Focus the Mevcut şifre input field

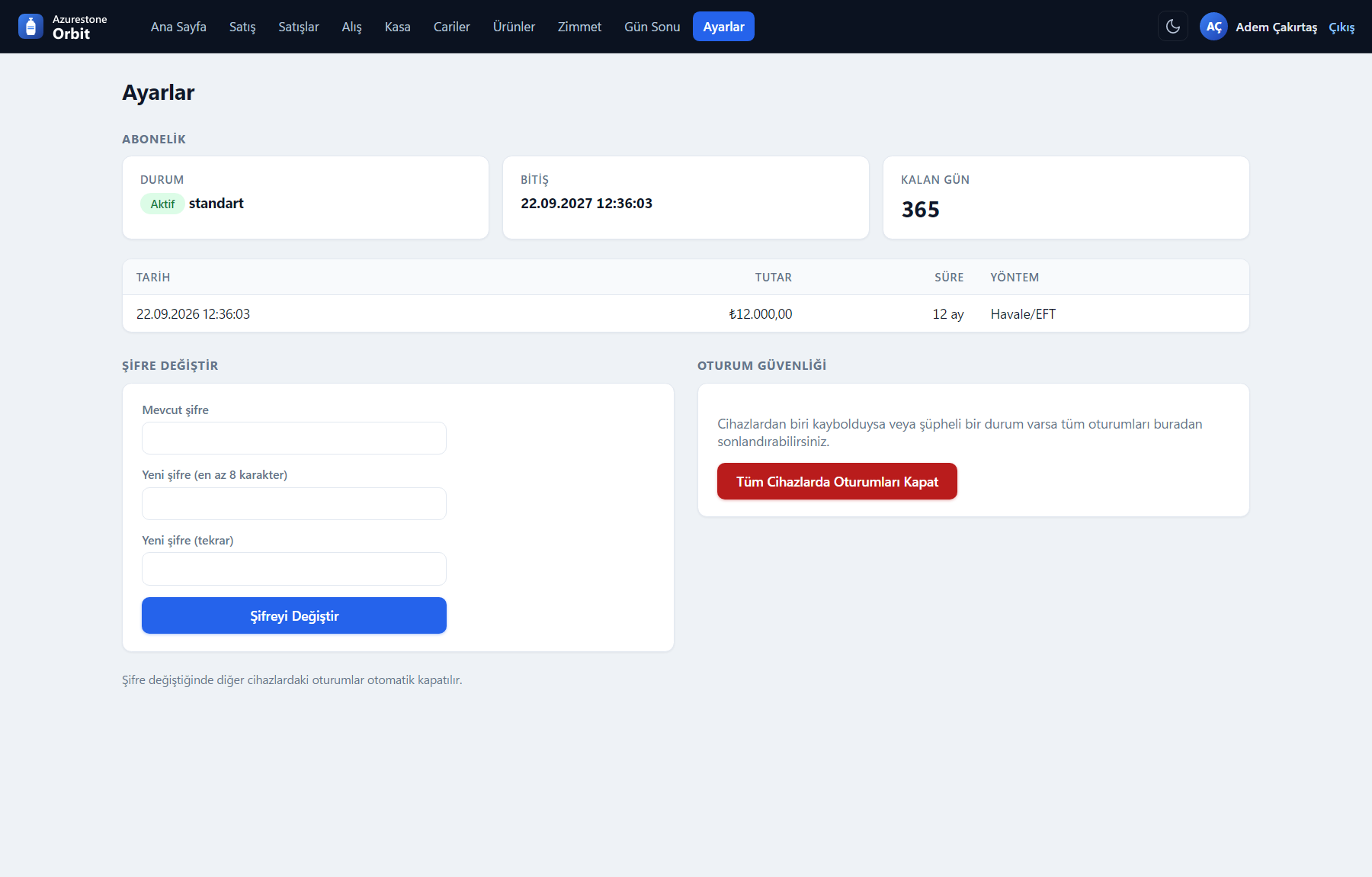[x=294, y=438]
